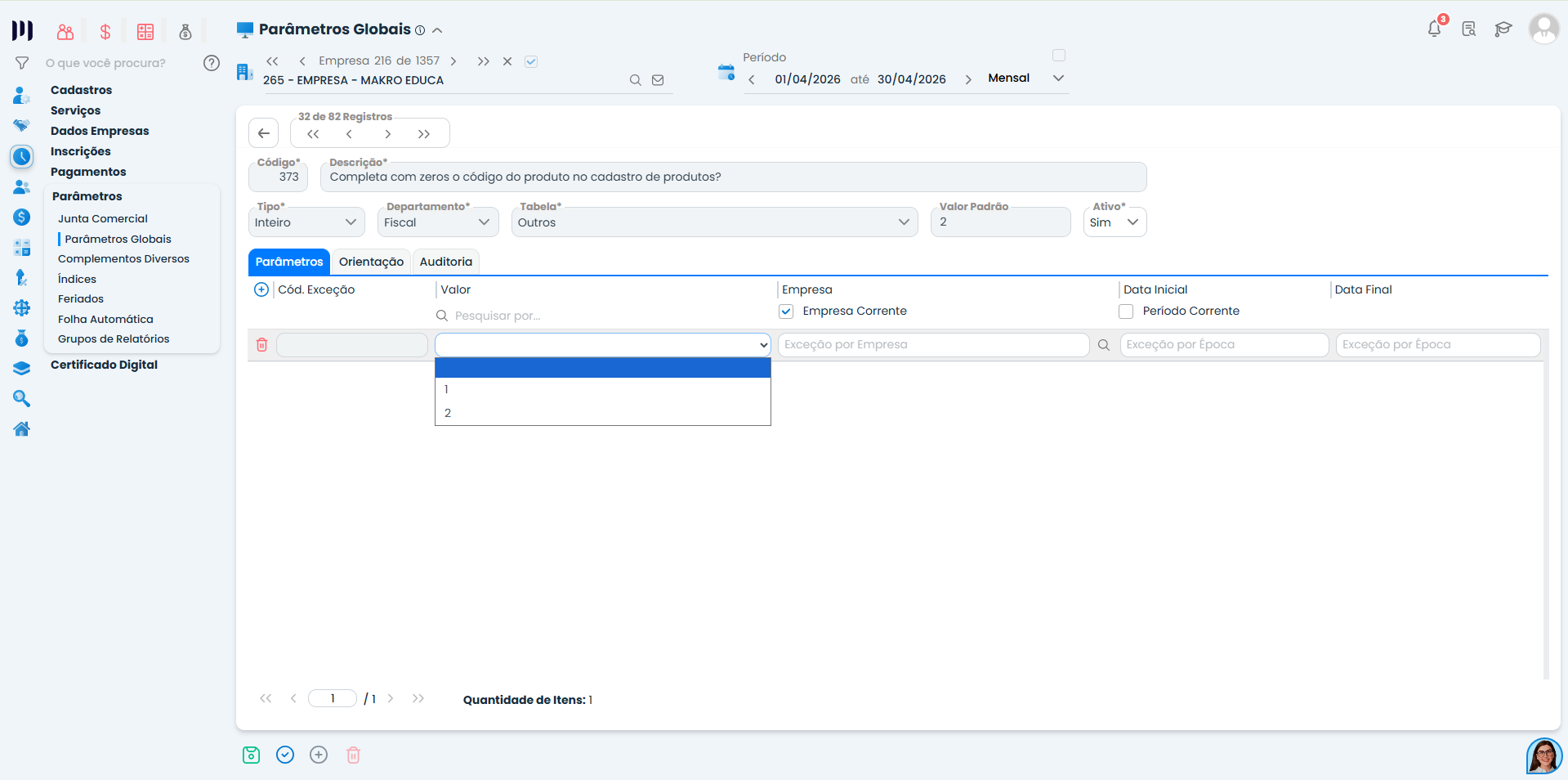
Task: Open the graduation cap training icon
Action: tap(1503, 29)
